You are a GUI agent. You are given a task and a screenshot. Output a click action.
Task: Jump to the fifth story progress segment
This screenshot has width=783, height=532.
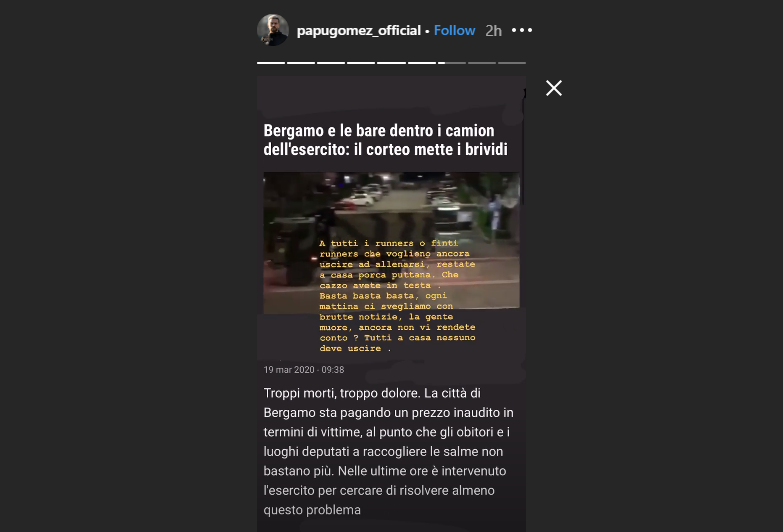[x=391, y=63]
